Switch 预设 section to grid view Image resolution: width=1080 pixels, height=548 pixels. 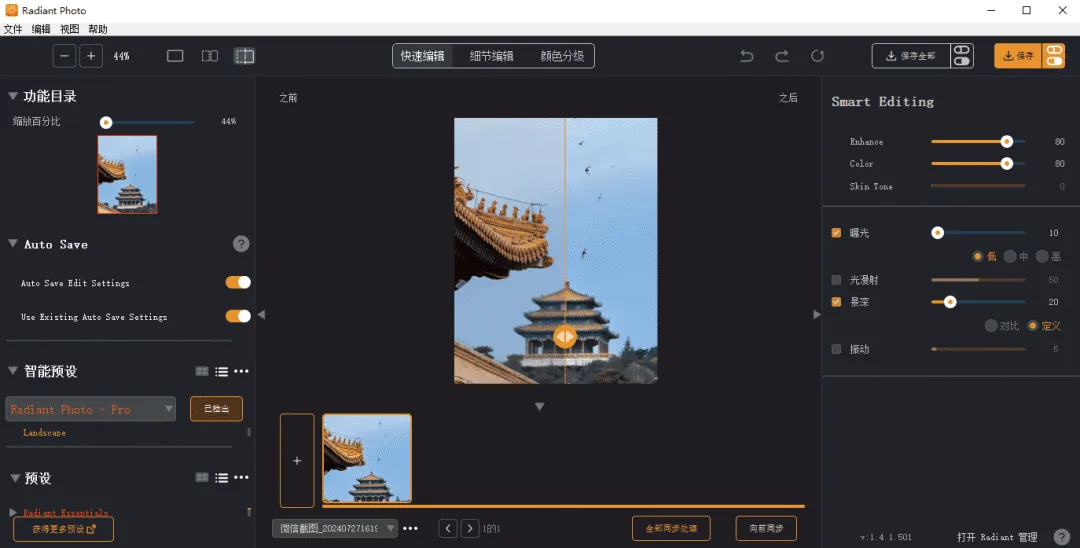[202, 477]
